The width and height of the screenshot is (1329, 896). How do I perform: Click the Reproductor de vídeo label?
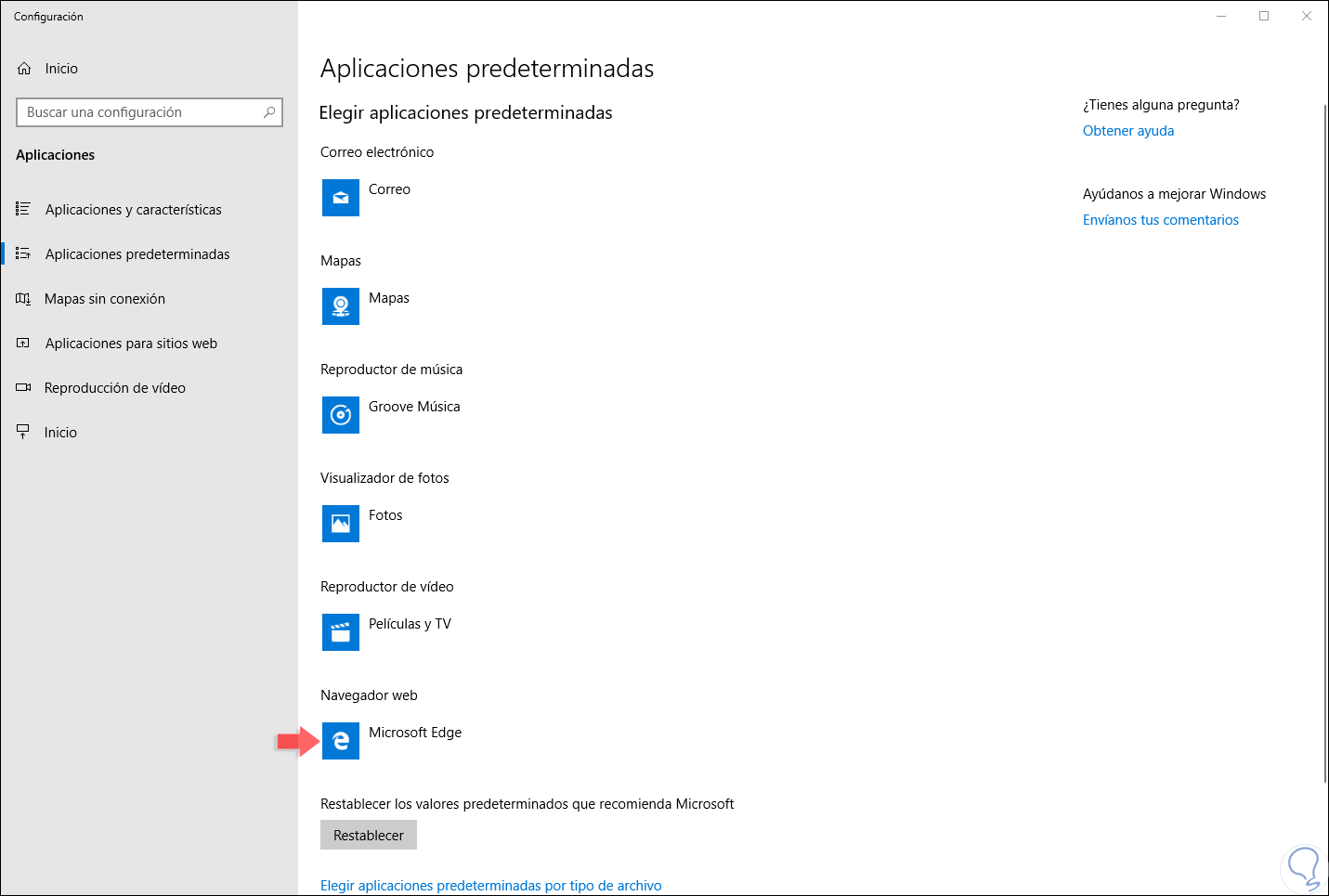[387, 587]
